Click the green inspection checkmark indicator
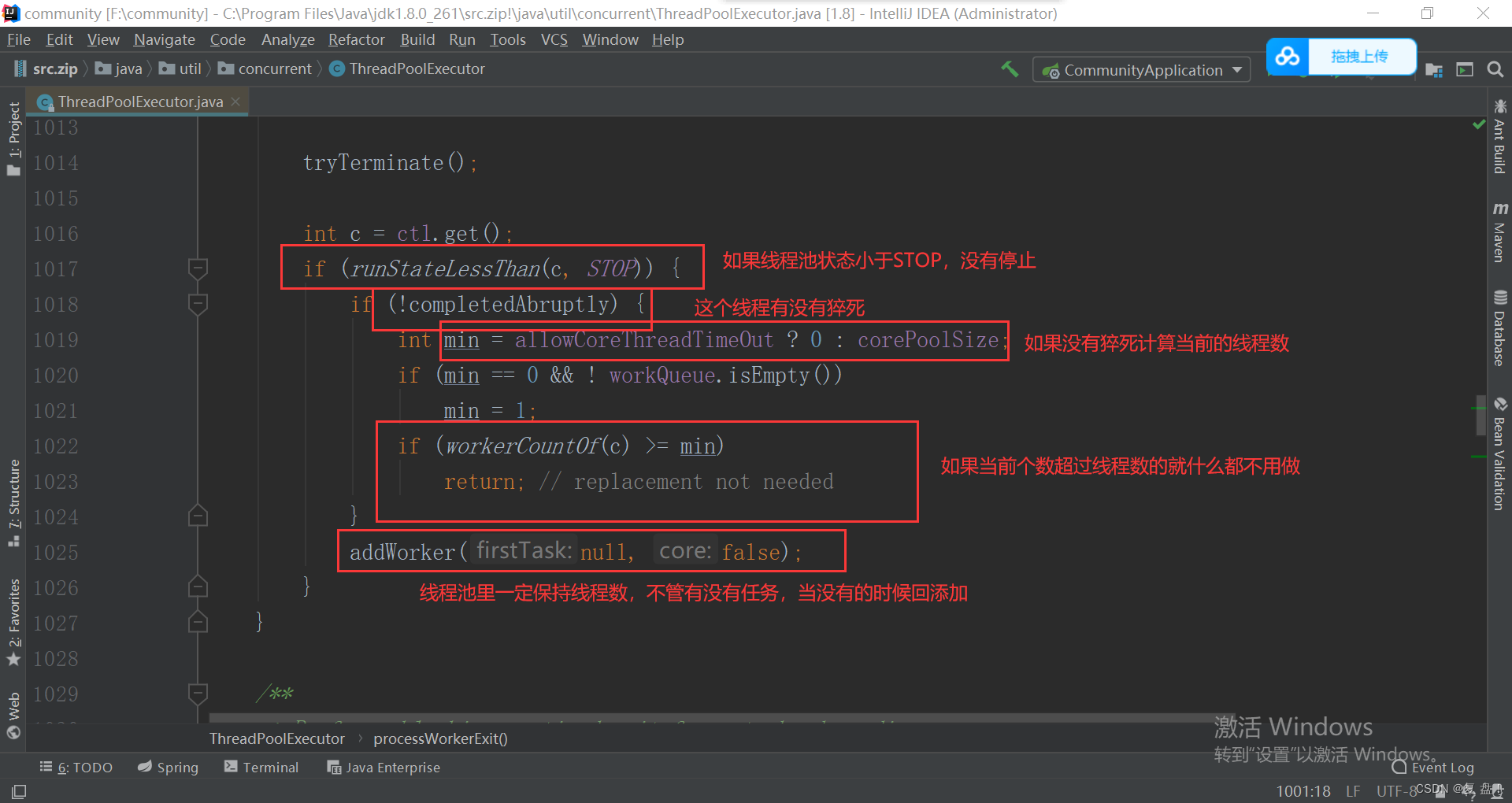 pos(1478,125)
